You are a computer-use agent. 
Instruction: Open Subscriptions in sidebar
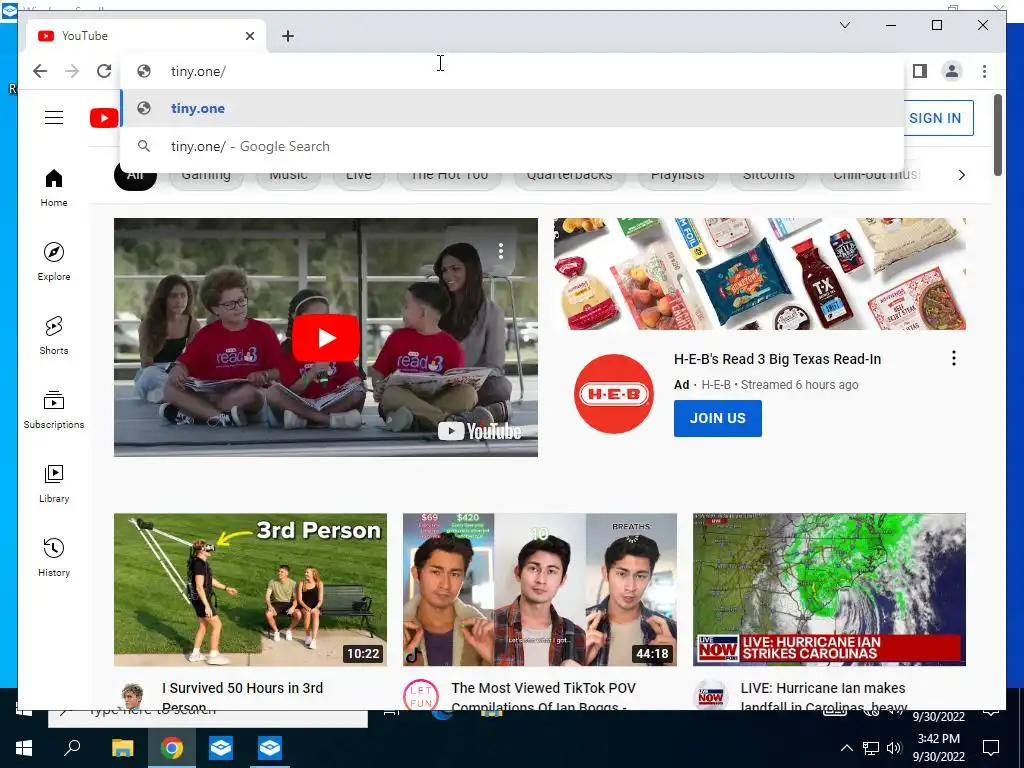click(54, 409)
